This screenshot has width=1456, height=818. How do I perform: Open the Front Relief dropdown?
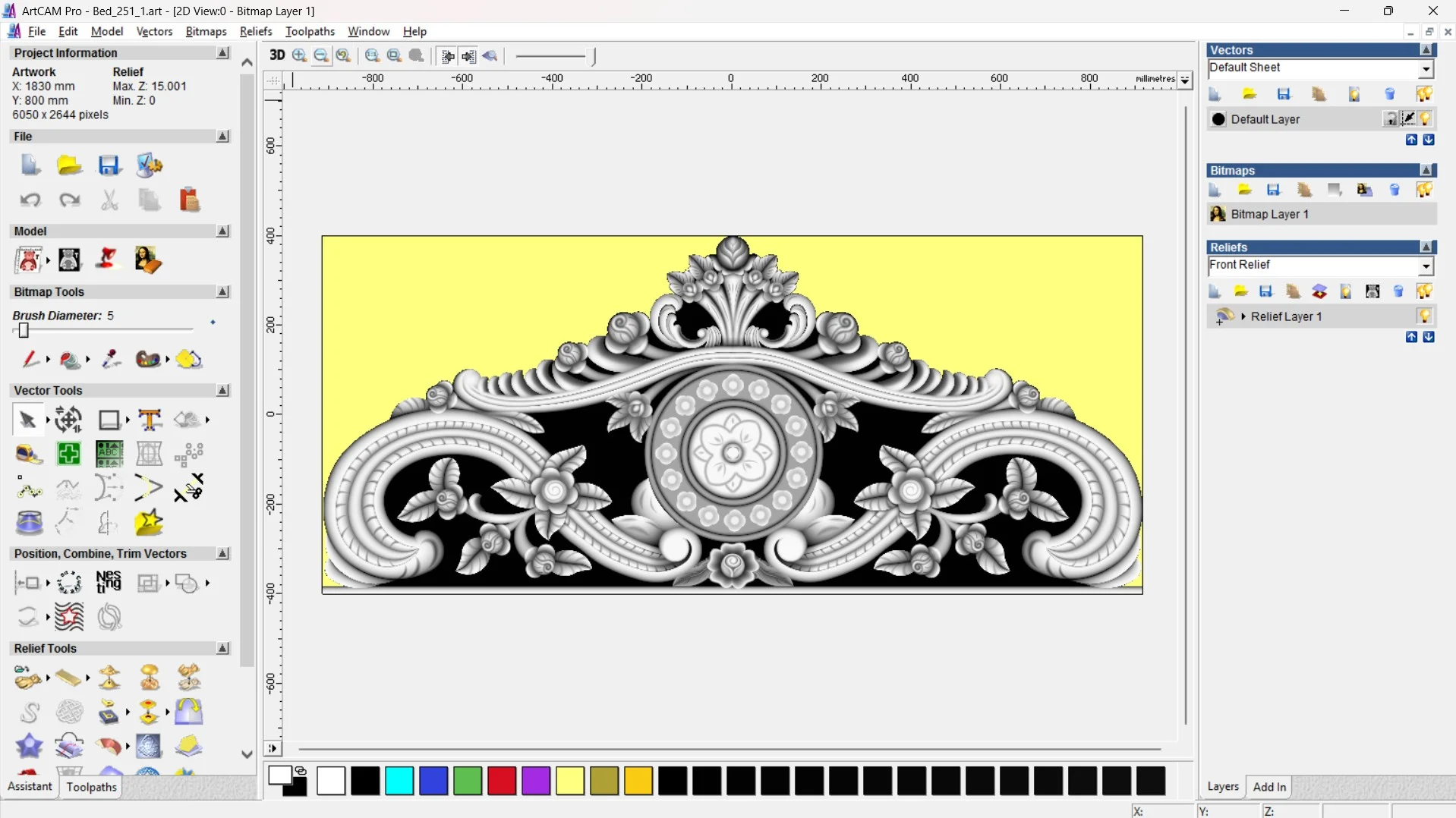[x=1426, y=266]
